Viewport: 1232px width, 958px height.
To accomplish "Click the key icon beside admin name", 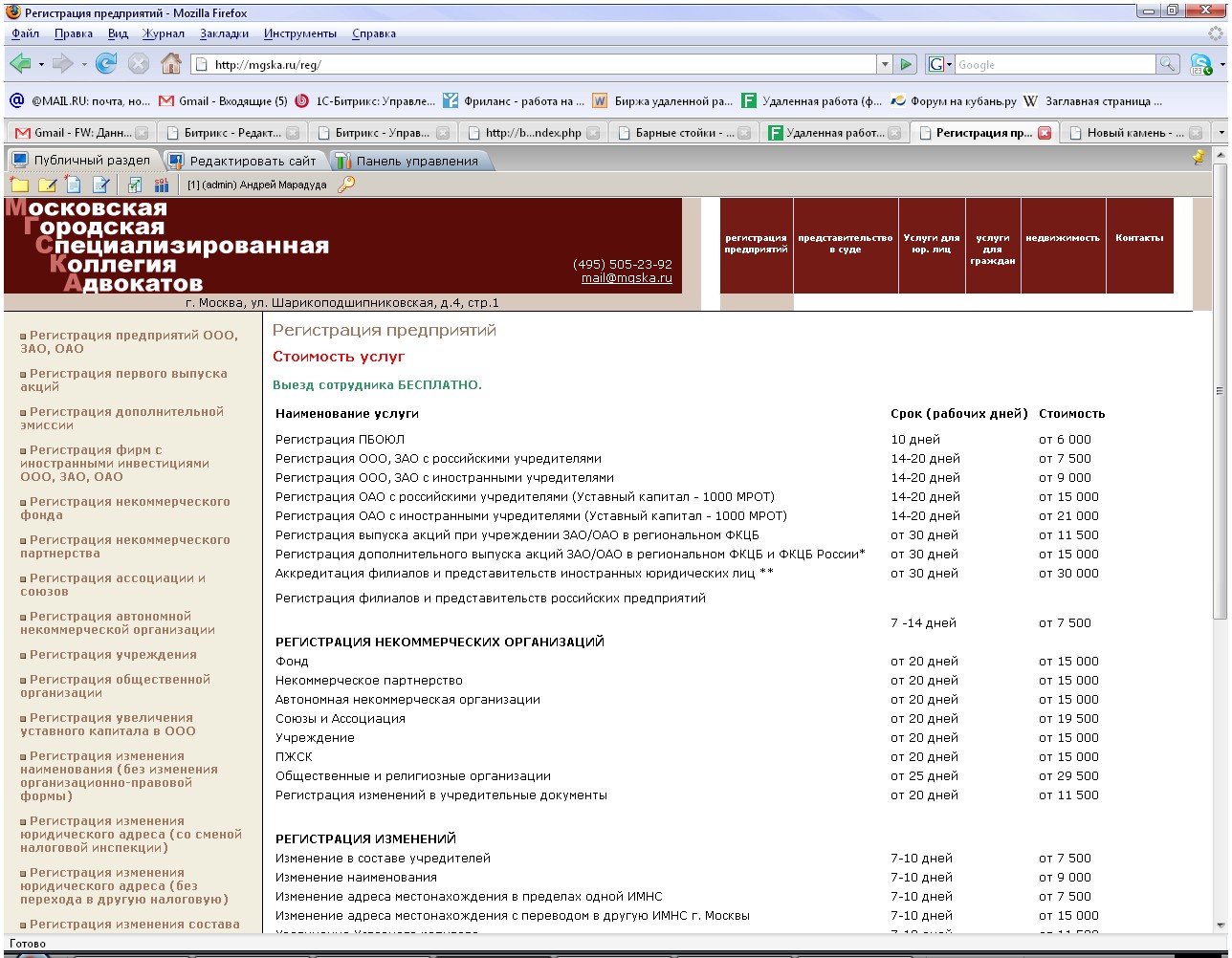I will [346, 185].
